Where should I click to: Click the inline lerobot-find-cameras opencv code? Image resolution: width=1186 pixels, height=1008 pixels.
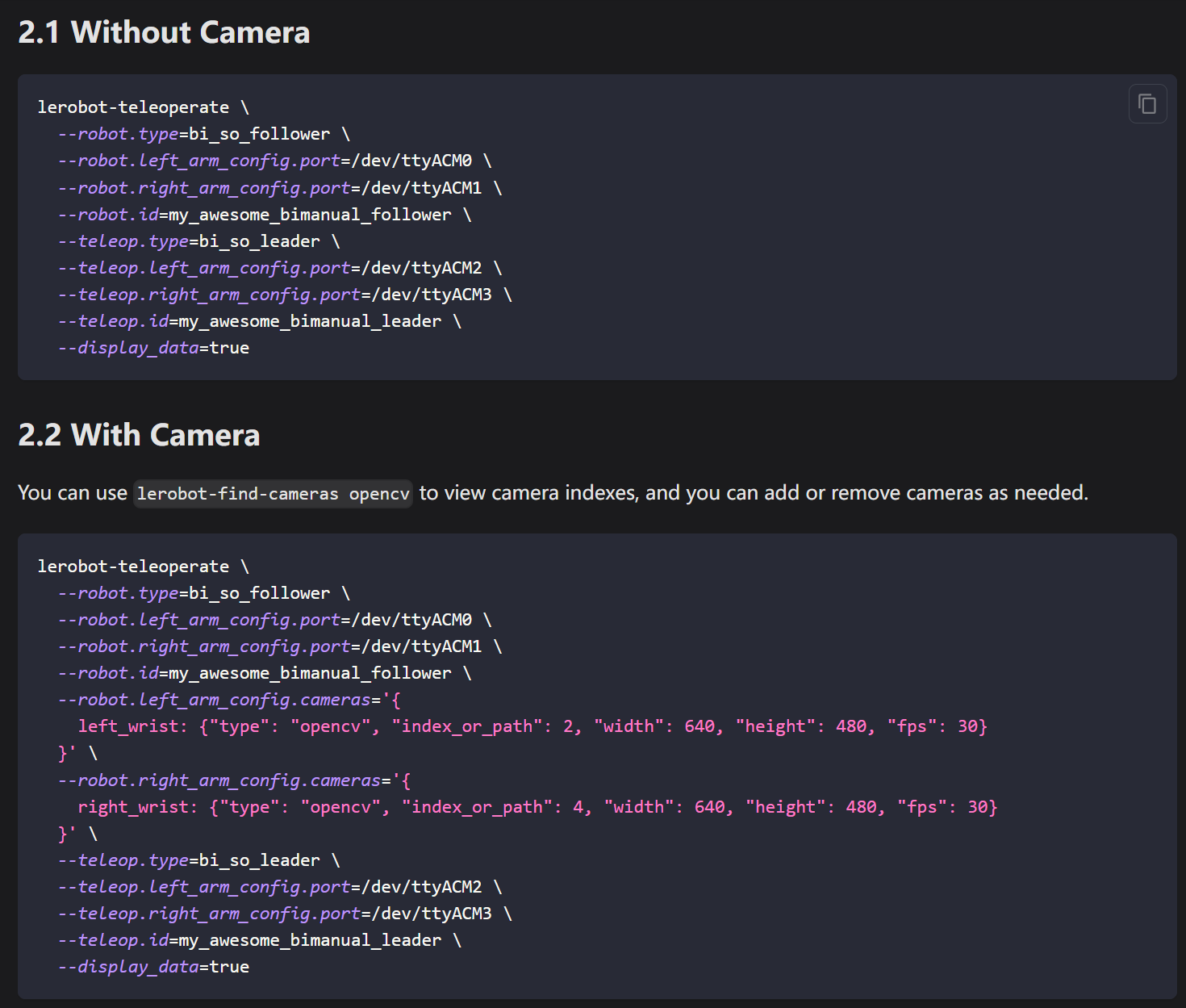tap(273, 493)
